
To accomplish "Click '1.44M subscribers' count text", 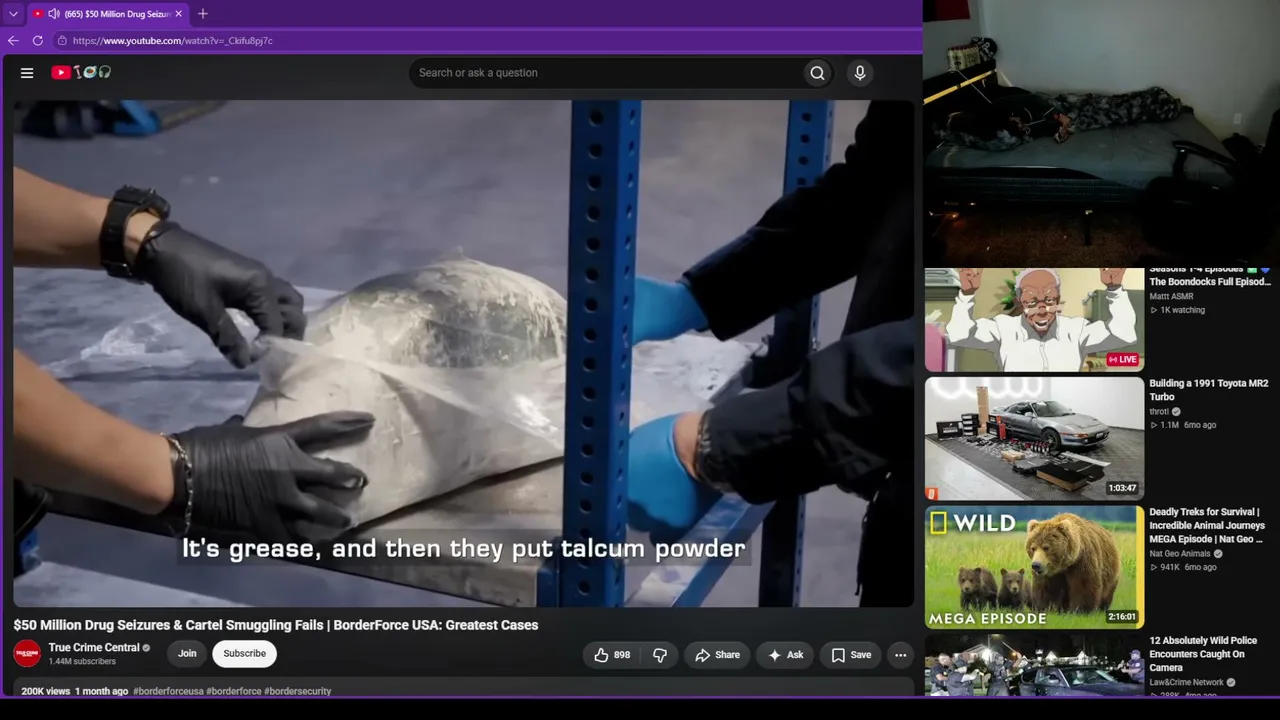I will [82, 662].
